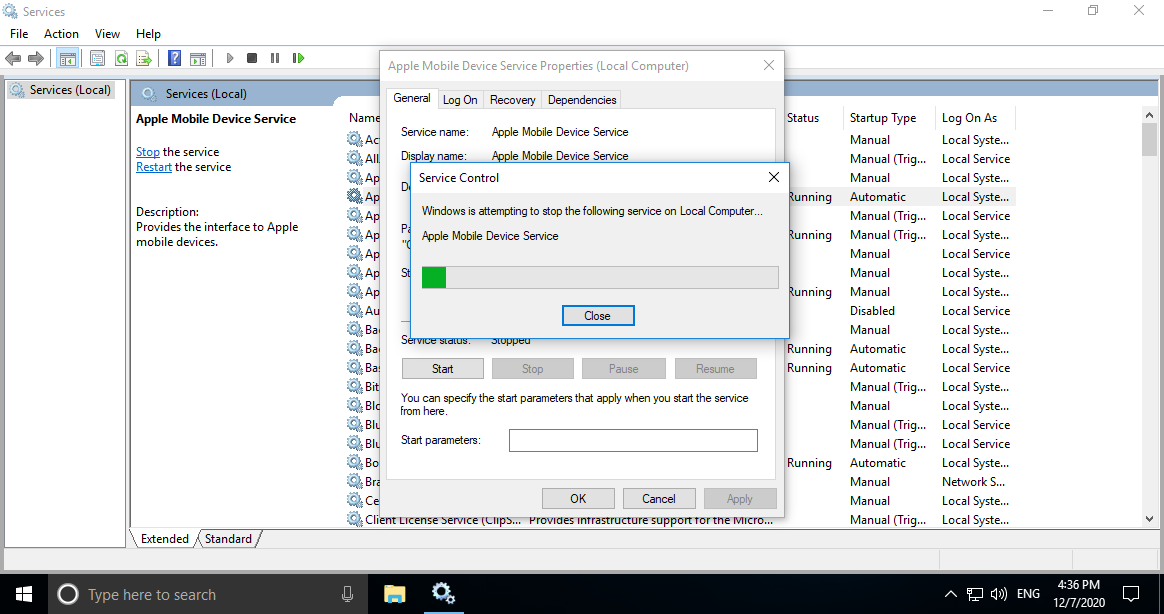Toggle Show/Hide Console Tree toolbar icon
Image resolution: width=1164 pixels, height=614 pixels.
pos(68,58)
